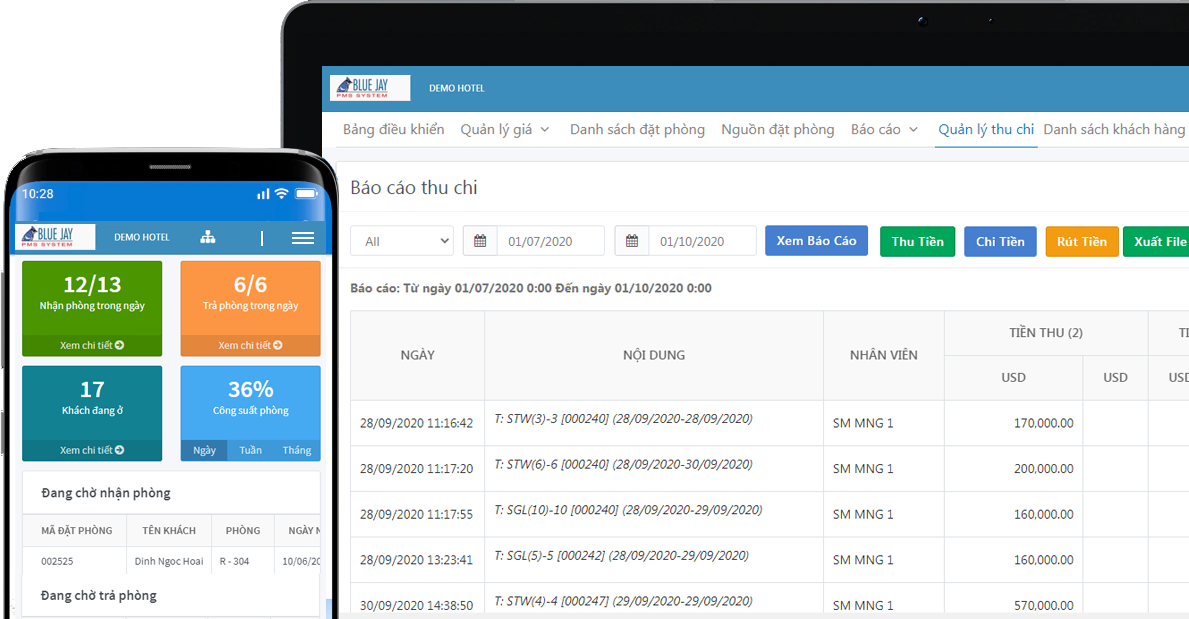Click the calendar icon beside 01/10/2020
The height and width of the screenshot is (619, 1189).
tap(632, 241)
